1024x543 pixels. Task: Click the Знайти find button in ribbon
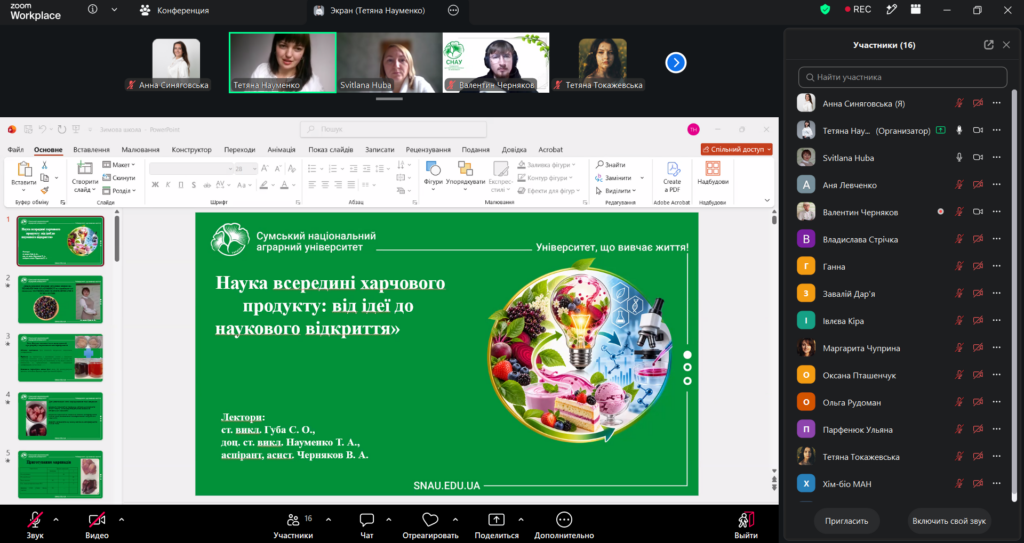[611, 165]
